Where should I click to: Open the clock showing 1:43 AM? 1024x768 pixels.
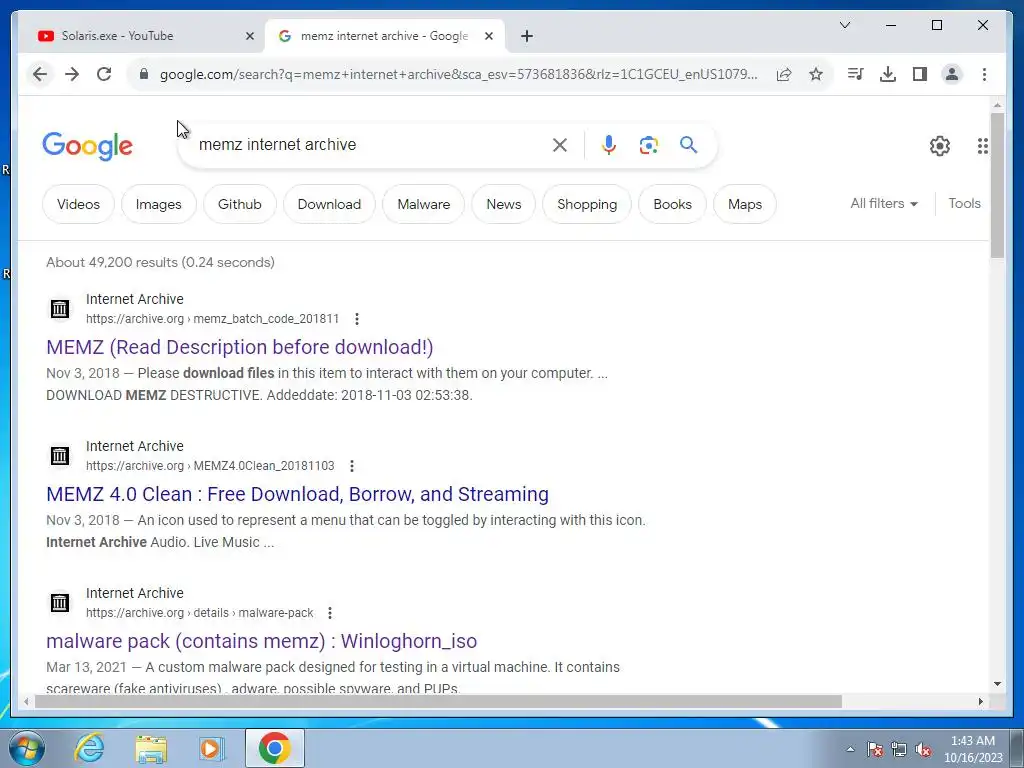[x=973, y=749]
